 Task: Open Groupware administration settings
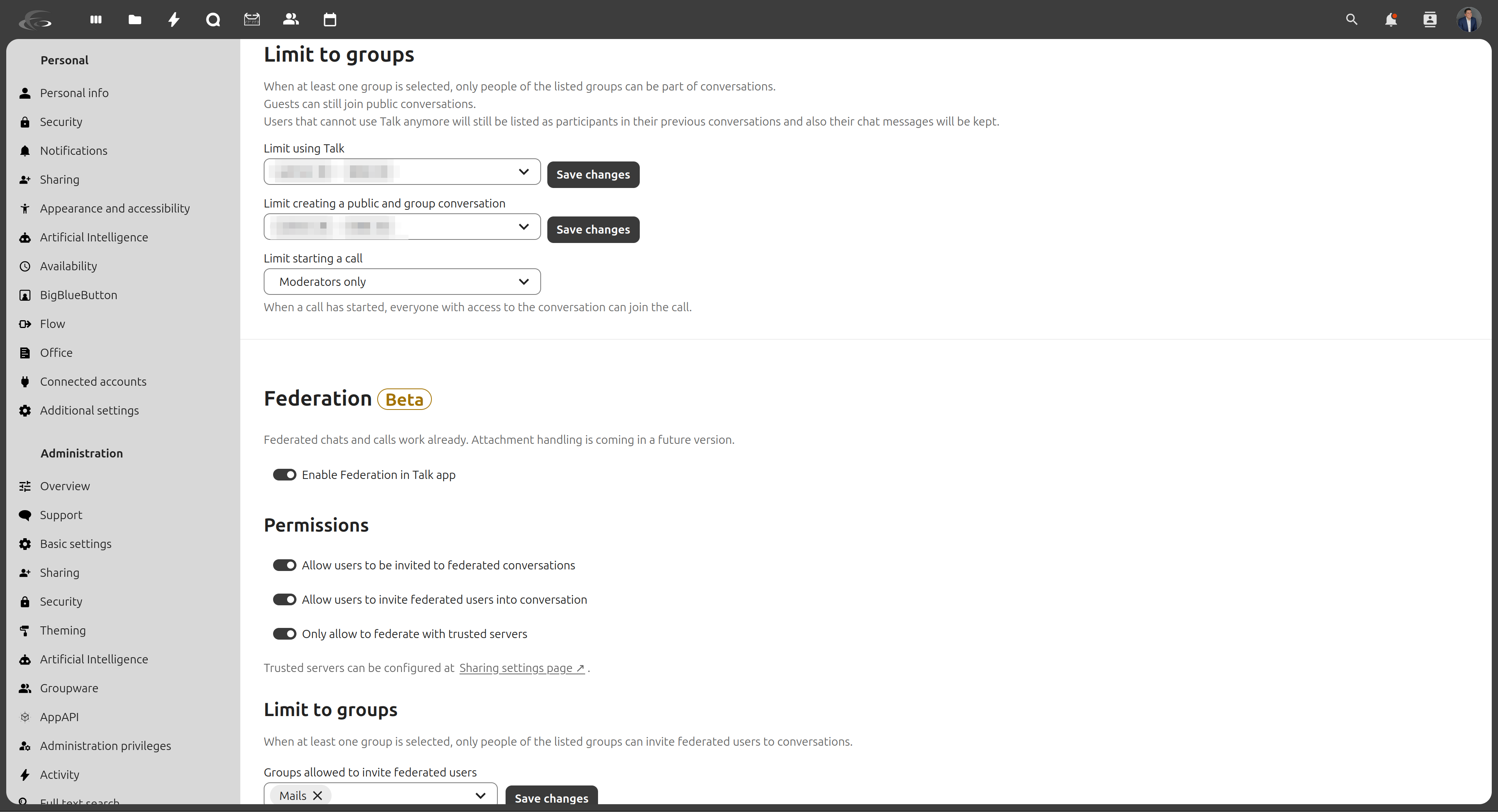tap(69, 688)
